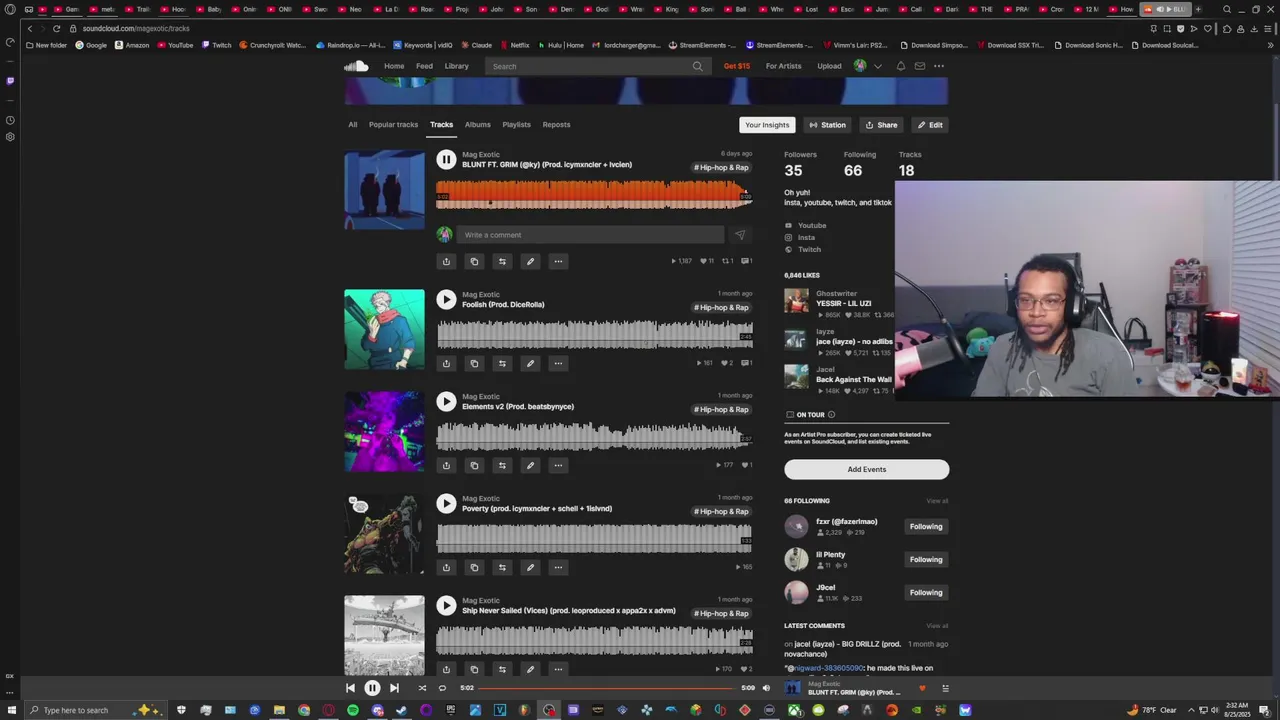Repost the Elements v2 track

click(x=502, y=465)
